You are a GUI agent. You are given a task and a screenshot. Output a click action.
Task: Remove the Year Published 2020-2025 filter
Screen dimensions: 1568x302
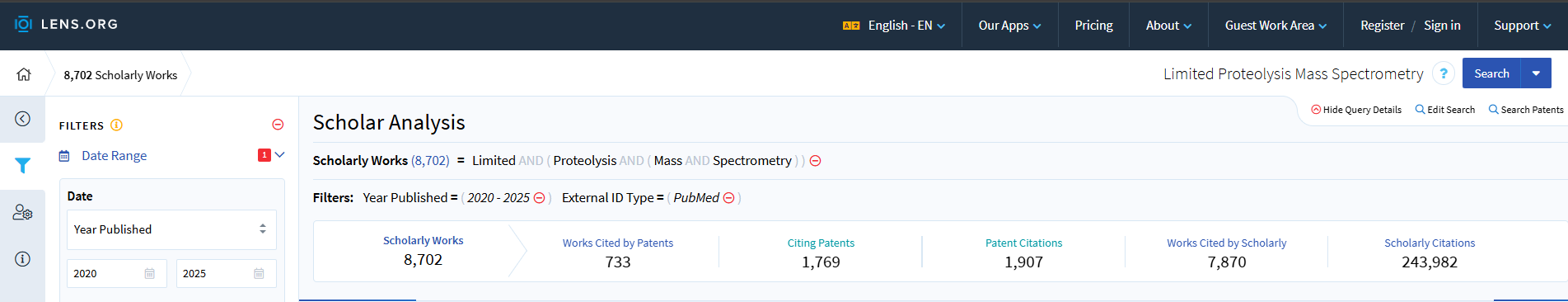coord(540,198)
